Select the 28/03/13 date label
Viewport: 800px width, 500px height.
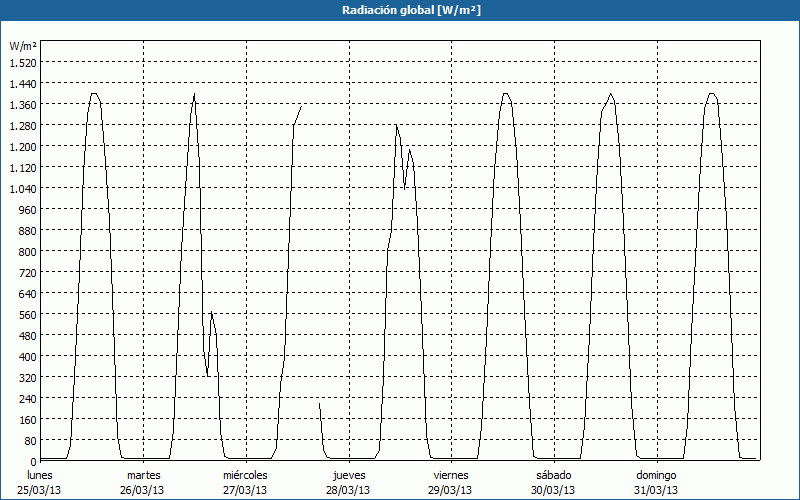coord(348,490)
